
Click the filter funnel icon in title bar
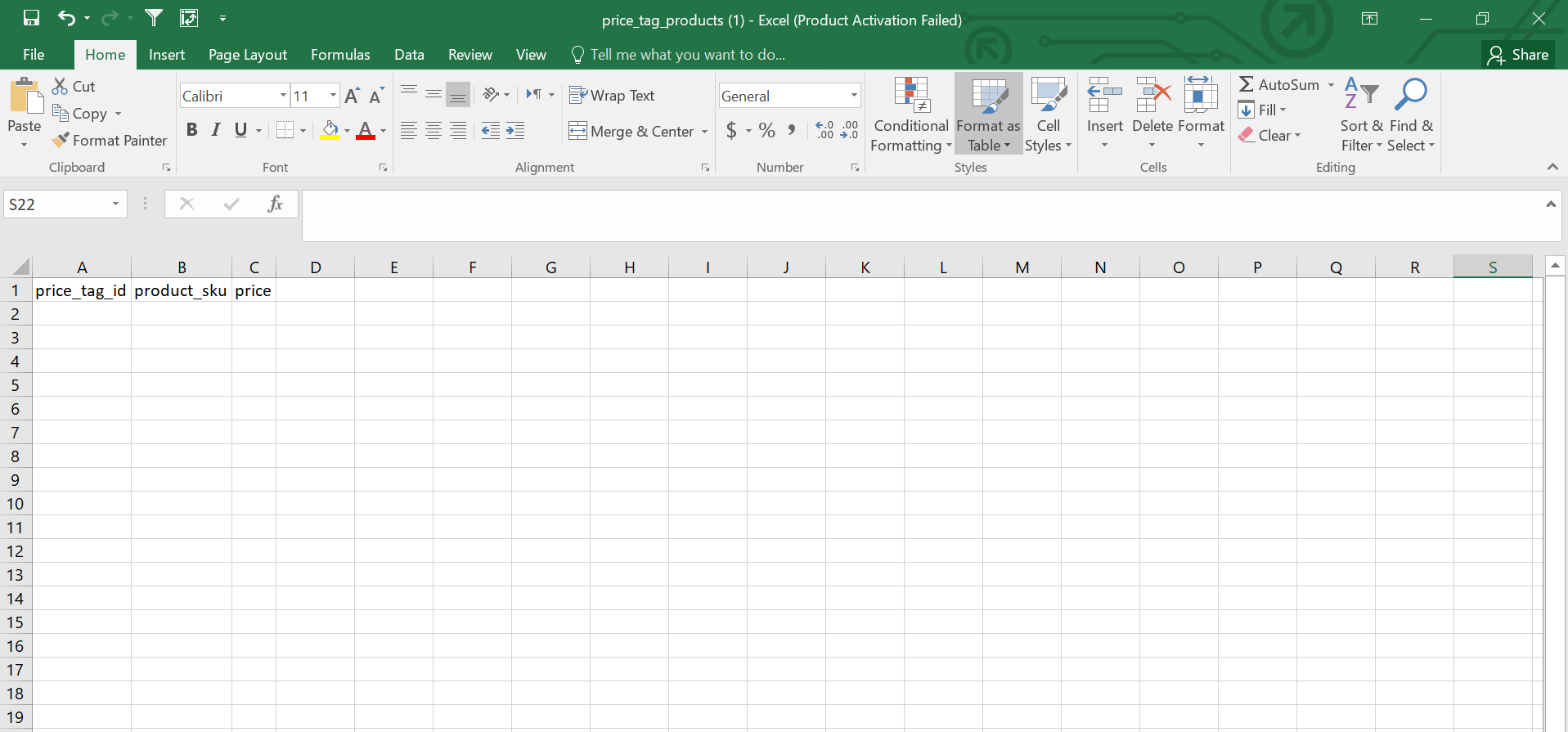(154, 18)
